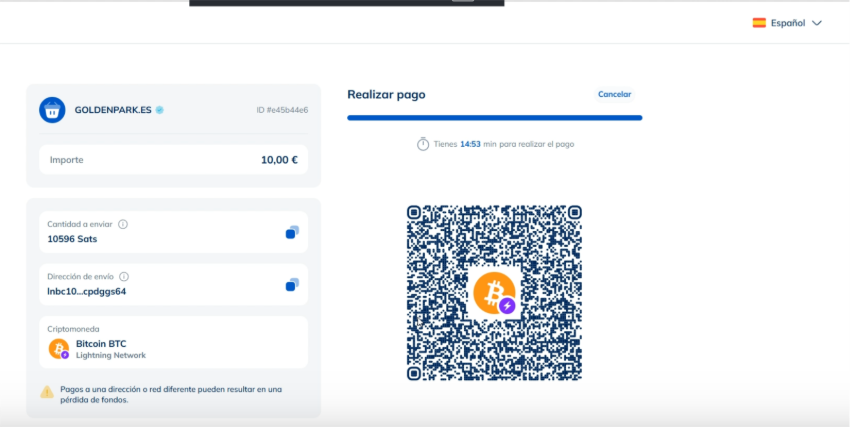Viewport: 850px width, 427px height.
Task: Copy the lnbc10...cpdggs64 send address
Action: [292, 284]
